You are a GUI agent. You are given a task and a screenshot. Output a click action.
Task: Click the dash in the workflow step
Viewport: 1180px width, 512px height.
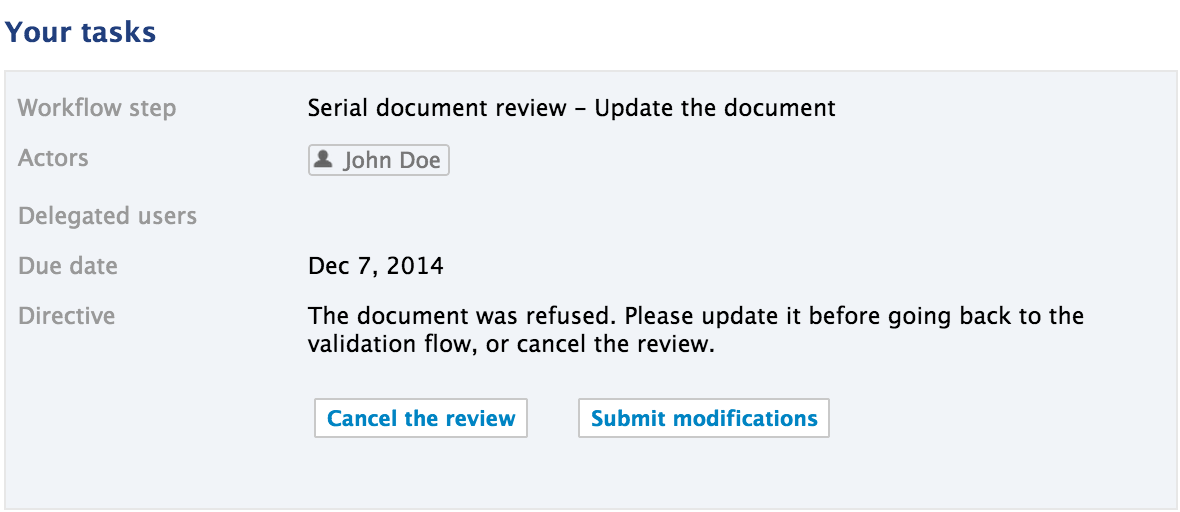(x=580, y=108)
